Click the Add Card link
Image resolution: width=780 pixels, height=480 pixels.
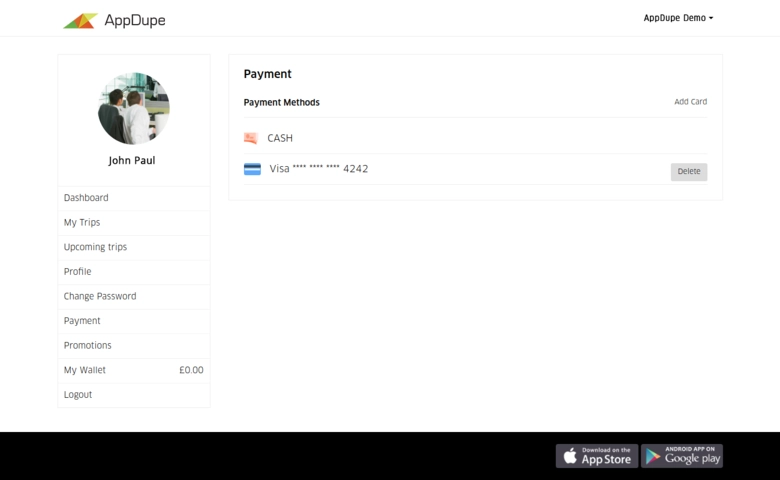(690, 101)
